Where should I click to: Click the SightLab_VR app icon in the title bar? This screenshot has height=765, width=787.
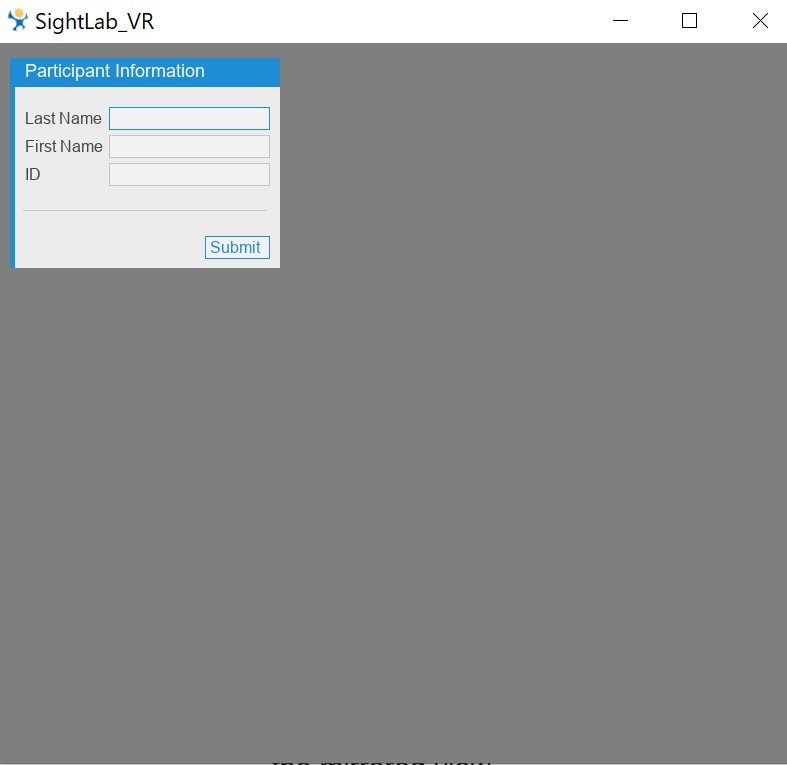point(18,20)
